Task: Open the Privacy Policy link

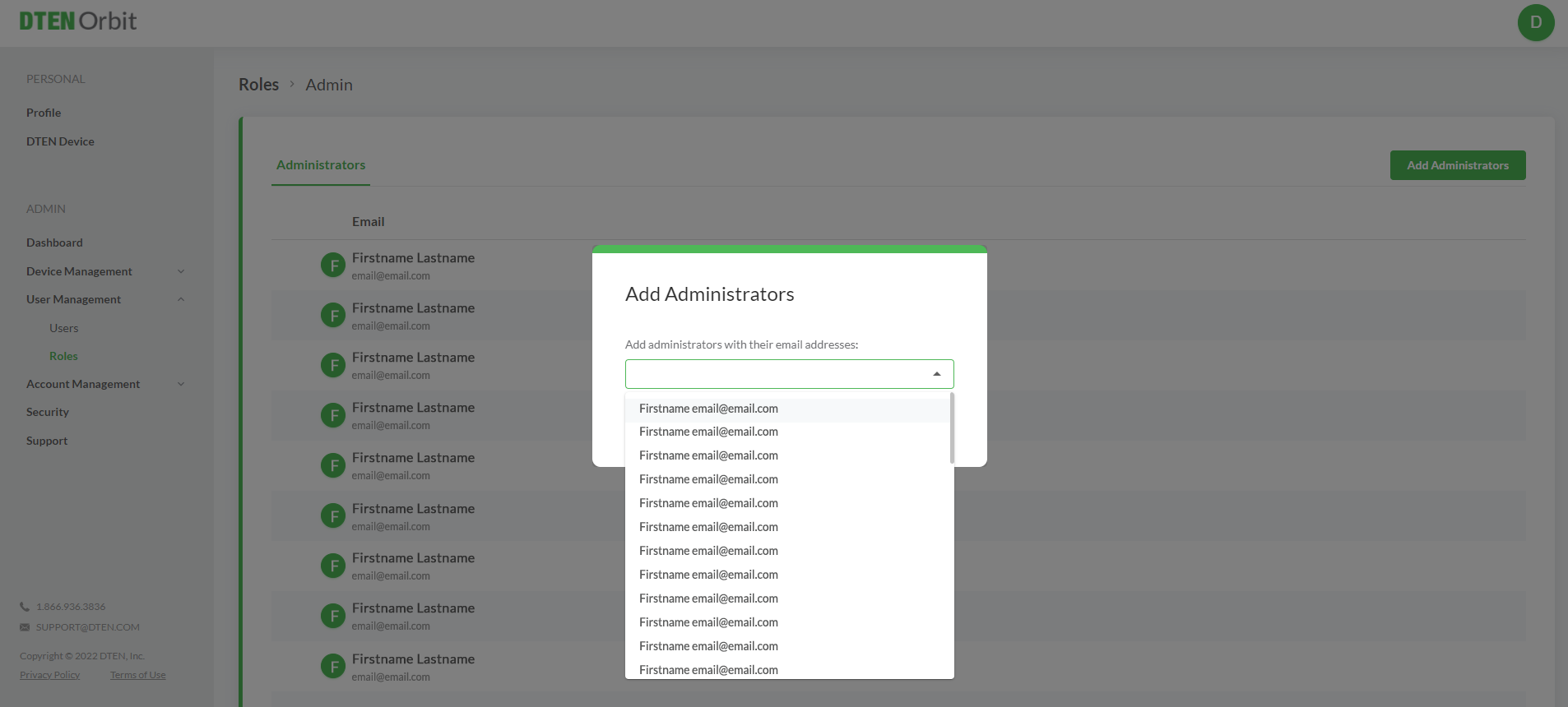Action: pyautogui.click(x=50, y=675)
